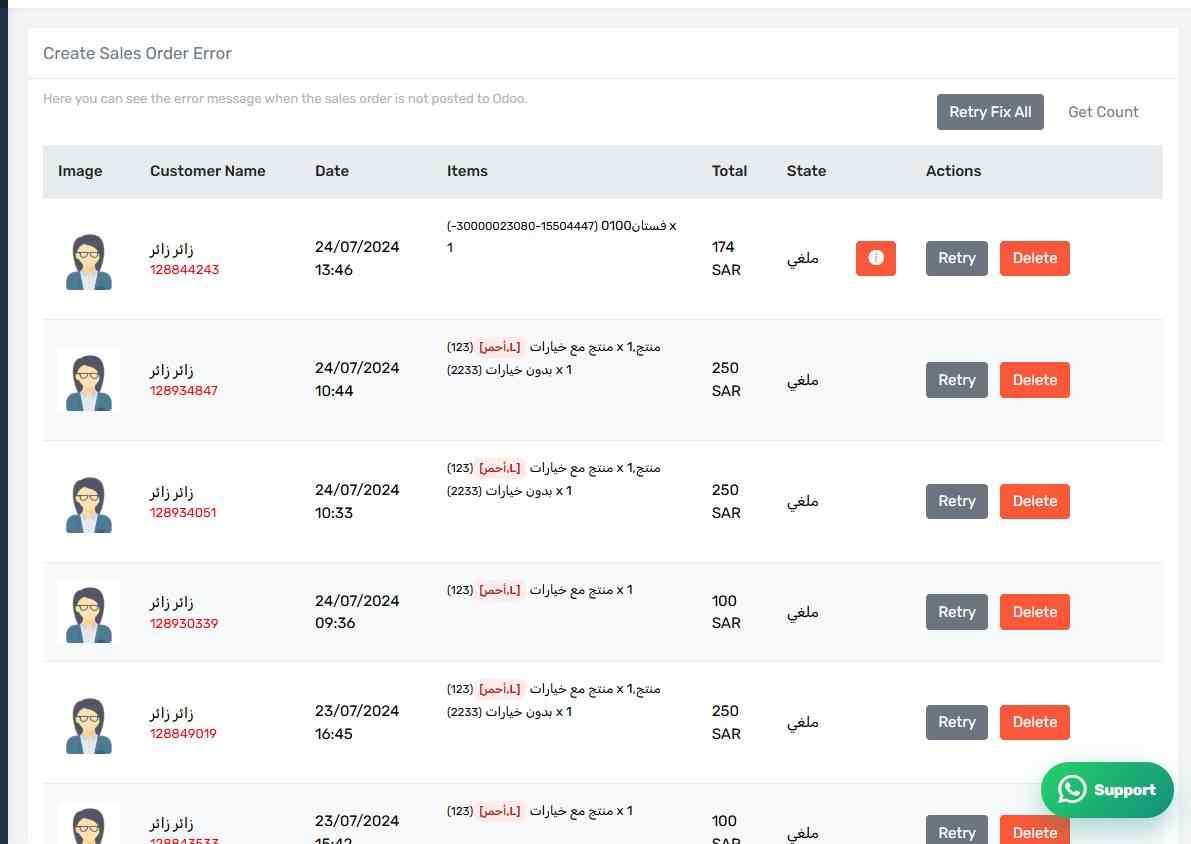Retry the 100 SAR order from 09:36

click(956, 612)
